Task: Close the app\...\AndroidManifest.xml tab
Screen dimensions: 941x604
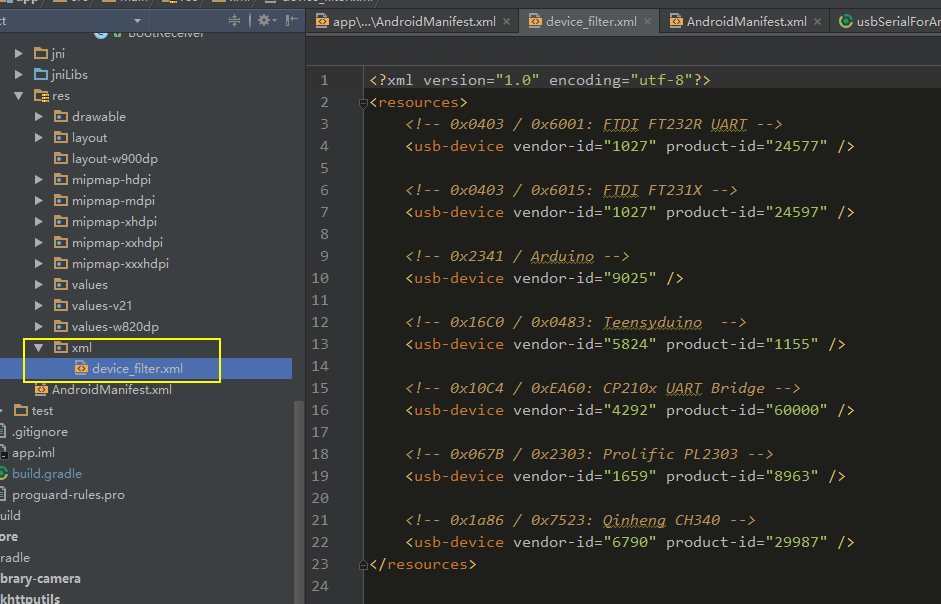Action: (507, 22)
